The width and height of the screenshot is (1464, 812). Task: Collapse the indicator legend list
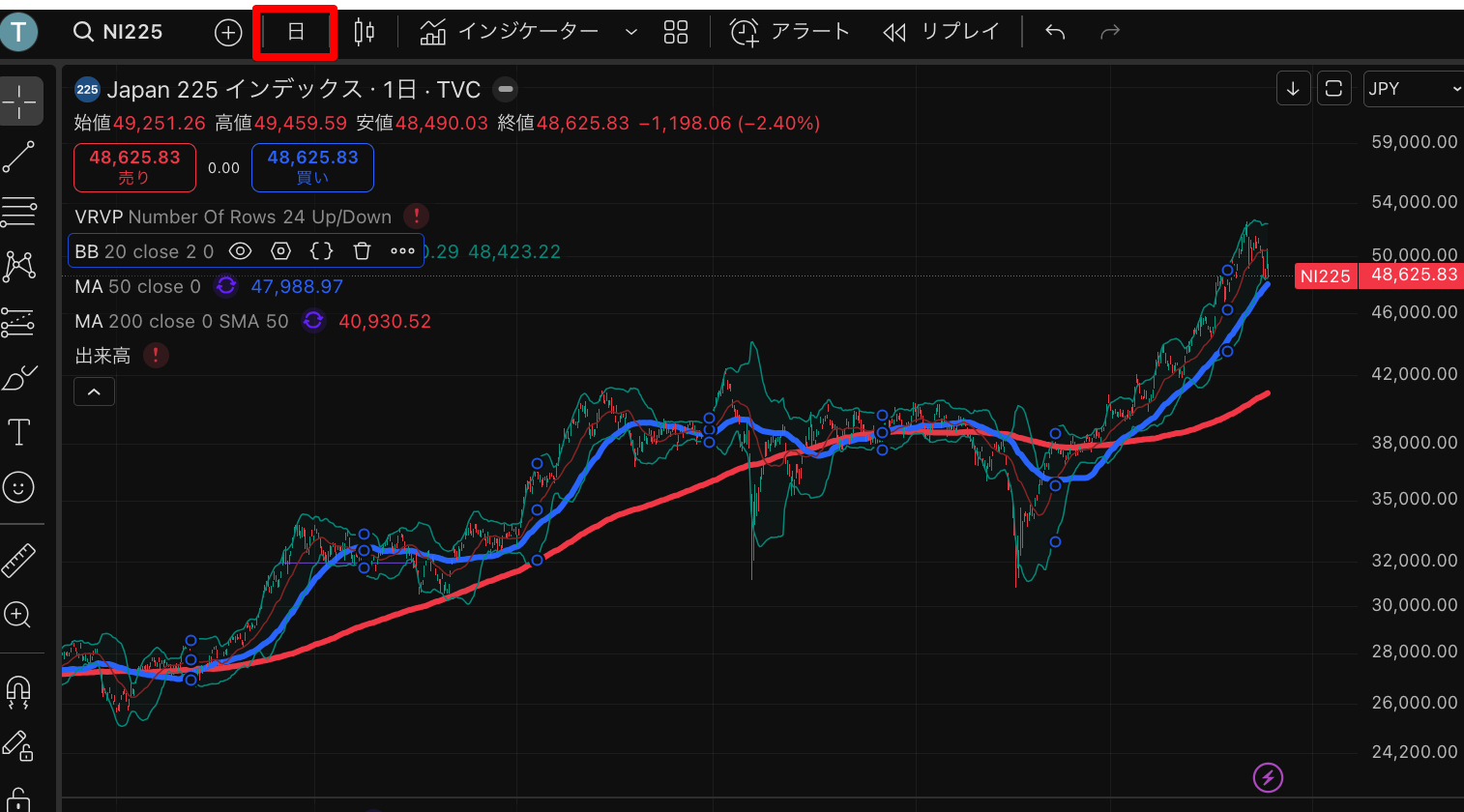tap(94, 391)
